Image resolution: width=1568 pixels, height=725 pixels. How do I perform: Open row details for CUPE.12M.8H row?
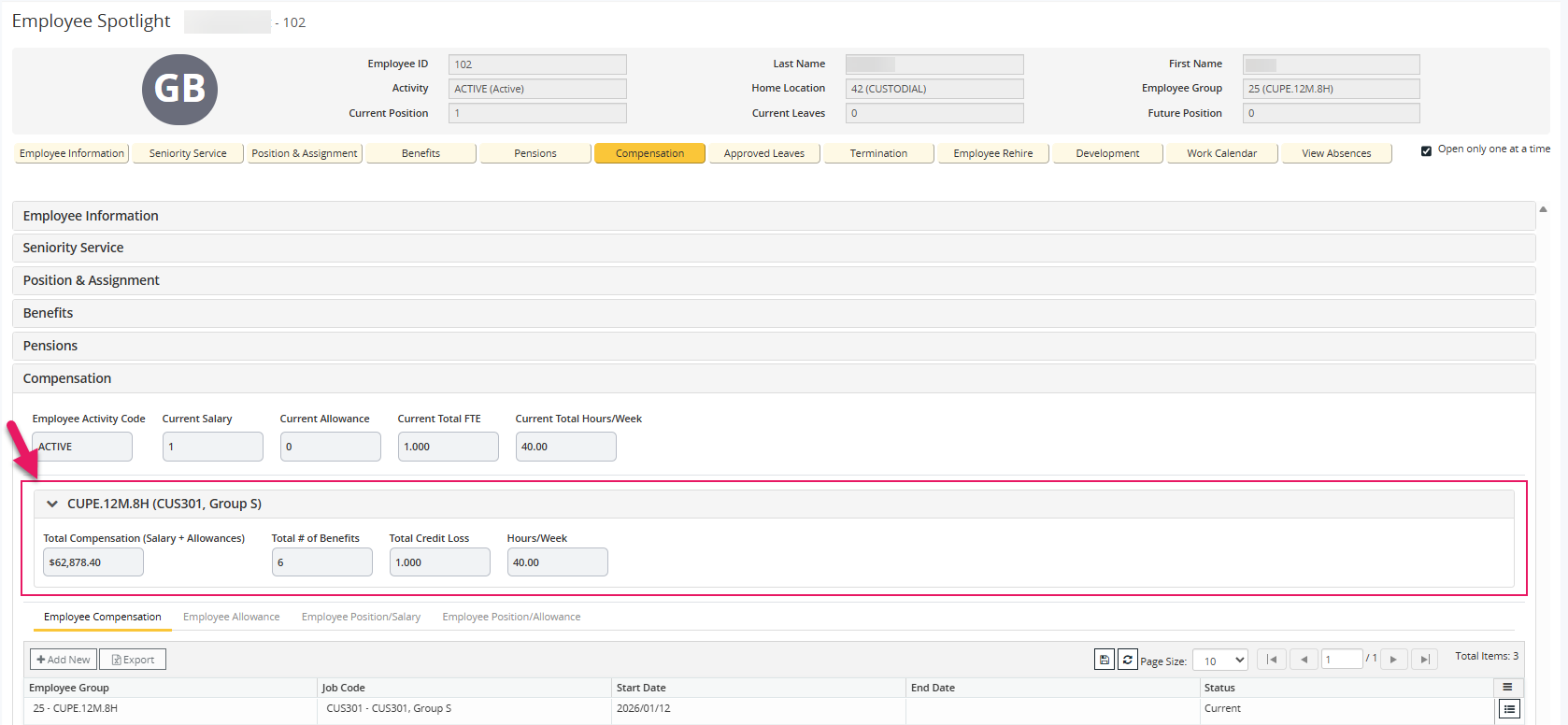click(1509, 709)
